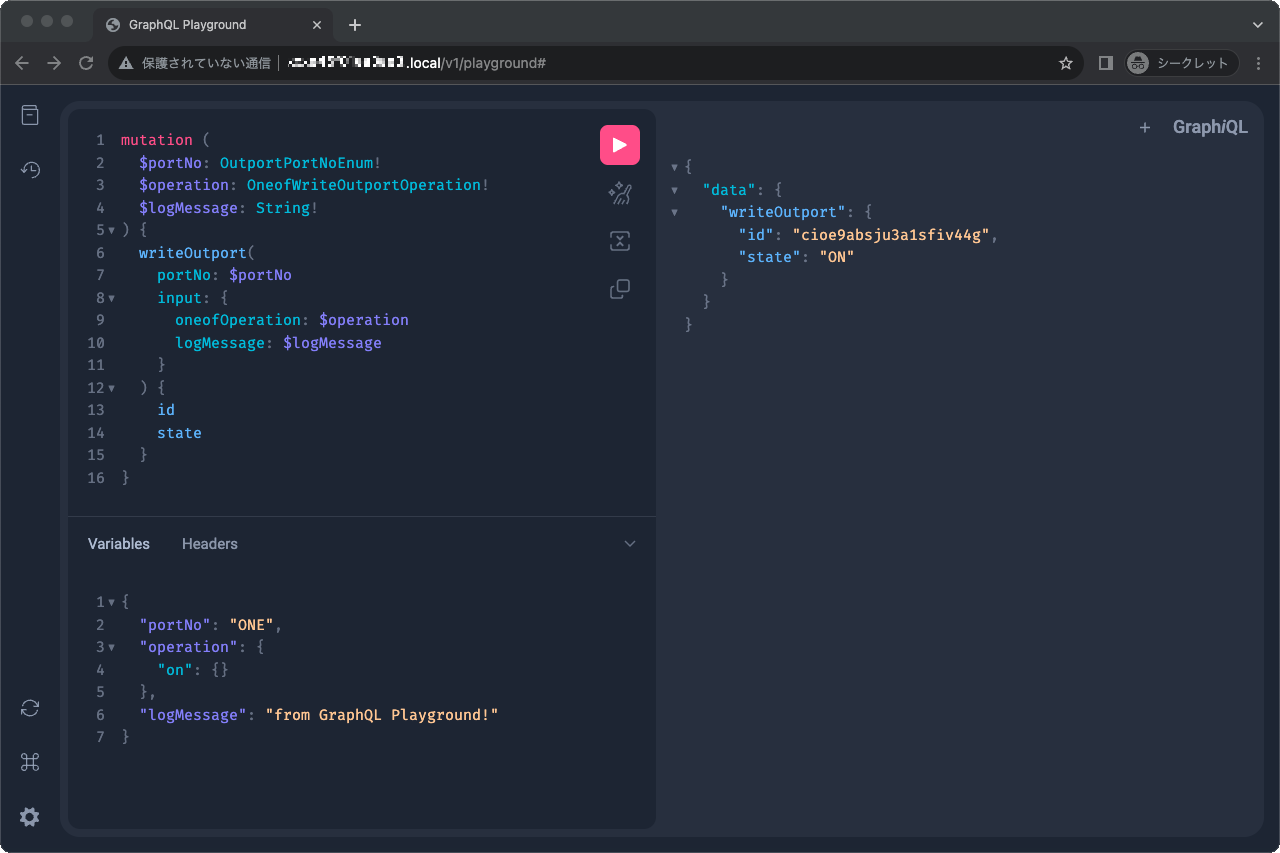The image size is (1280, 853).
Task: Click the "on" key in variables
Action: 175,670
